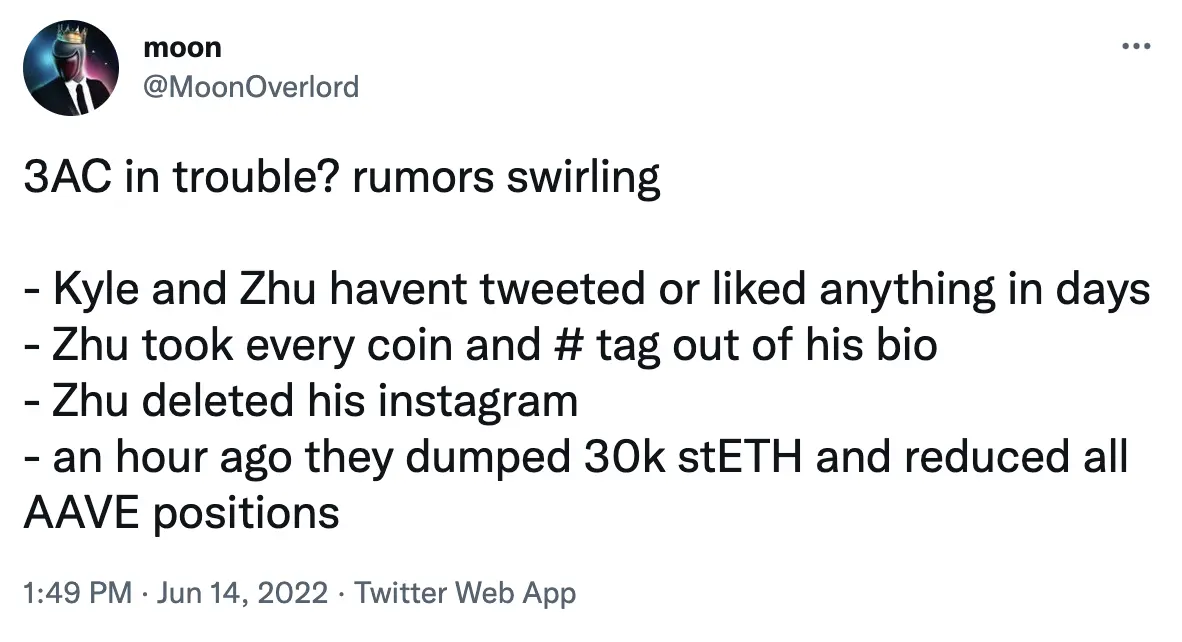1182x642 pixels.
Task: Open the Twitter Web App source link
Action: (x=465, y=593)
